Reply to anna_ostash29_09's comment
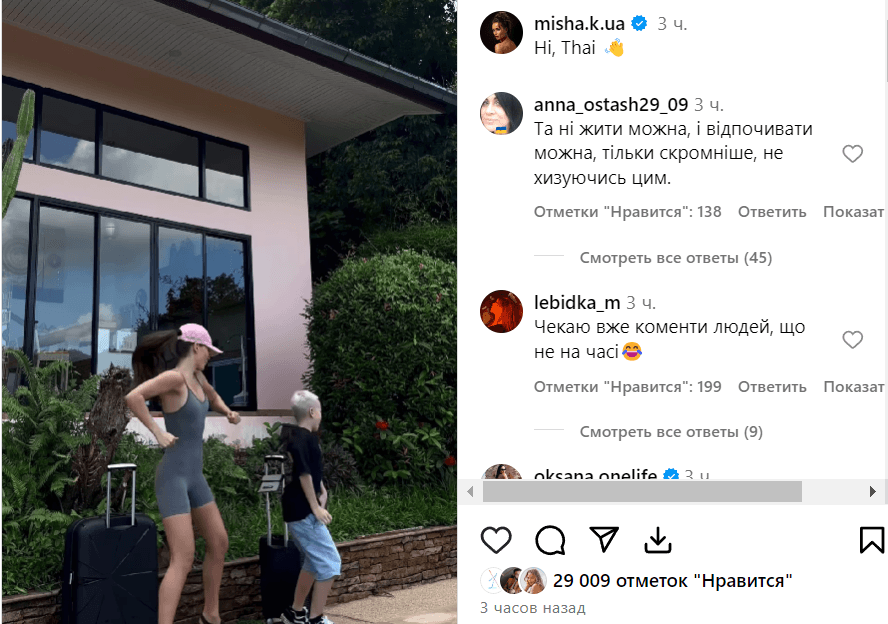Viewport: 888px width, 624px height. (772, 212)
